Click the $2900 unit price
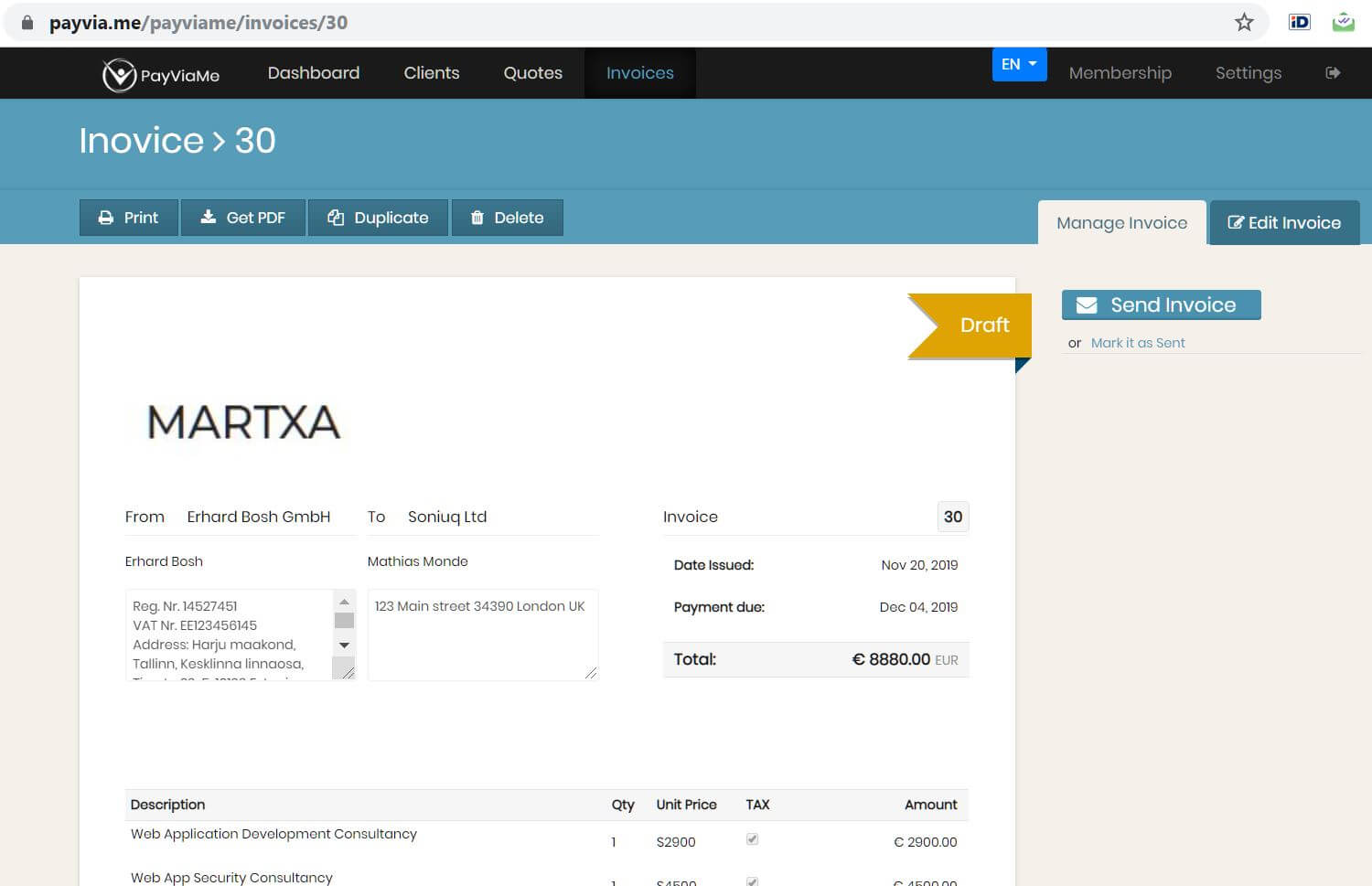 click(676, 842)
